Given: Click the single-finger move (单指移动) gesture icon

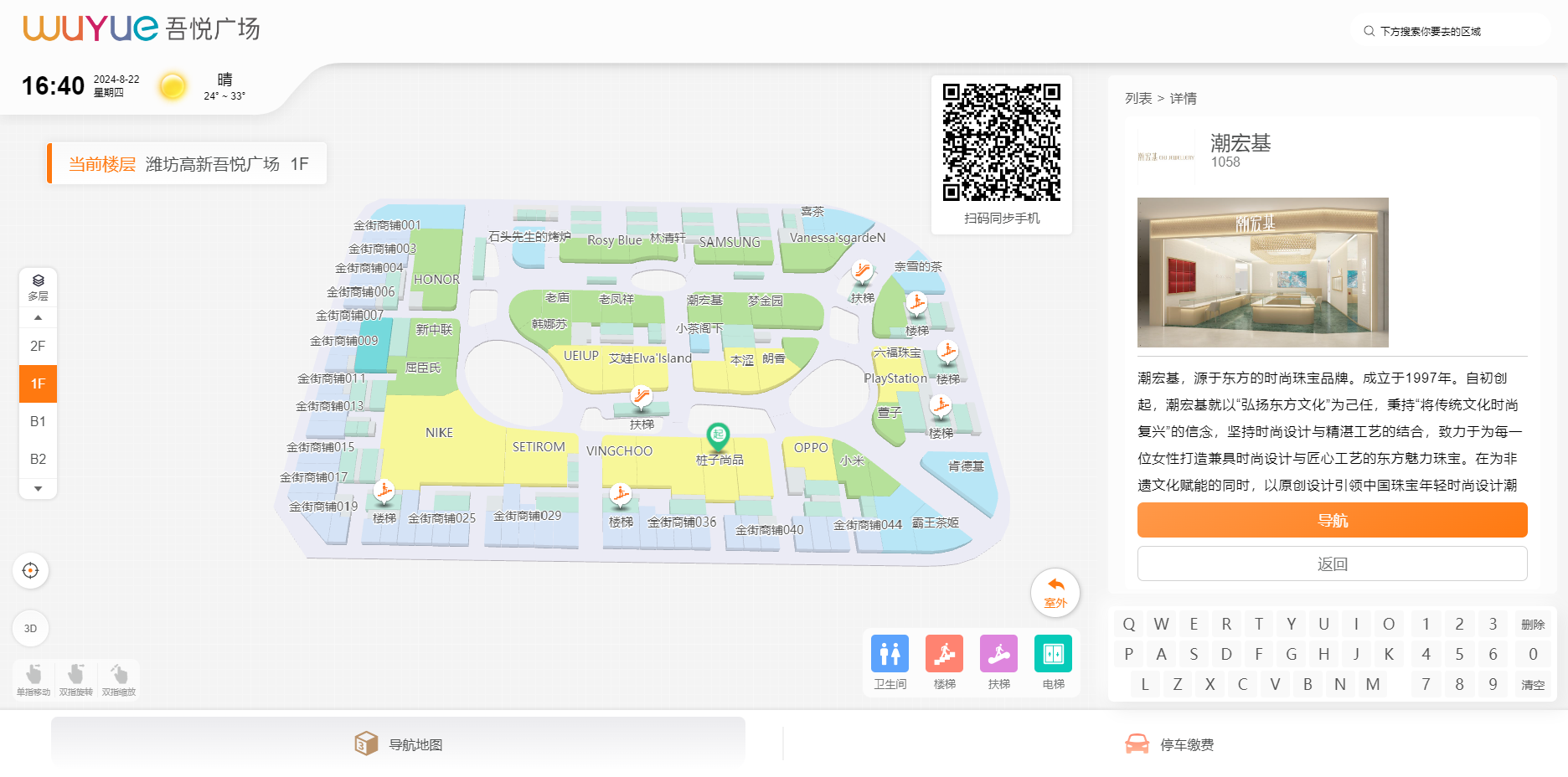Looking at the screenshot, I should [x=34, y=679].
